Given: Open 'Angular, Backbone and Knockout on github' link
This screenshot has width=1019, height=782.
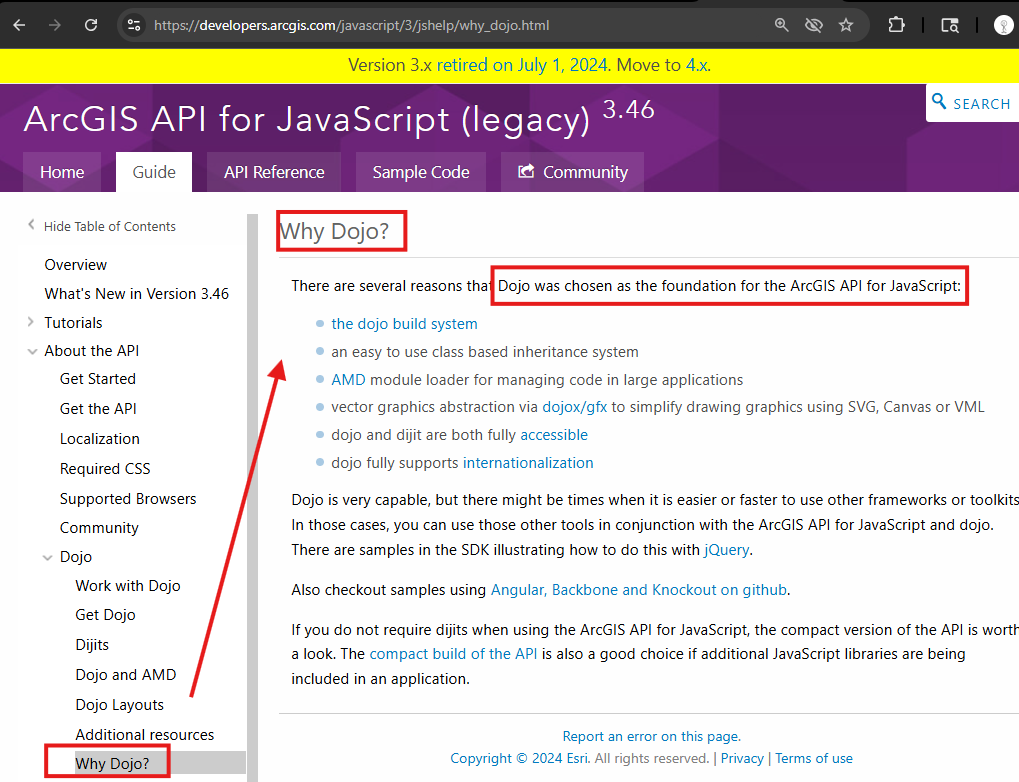Looking at the screenshot, I should click(x=638, y=590).
